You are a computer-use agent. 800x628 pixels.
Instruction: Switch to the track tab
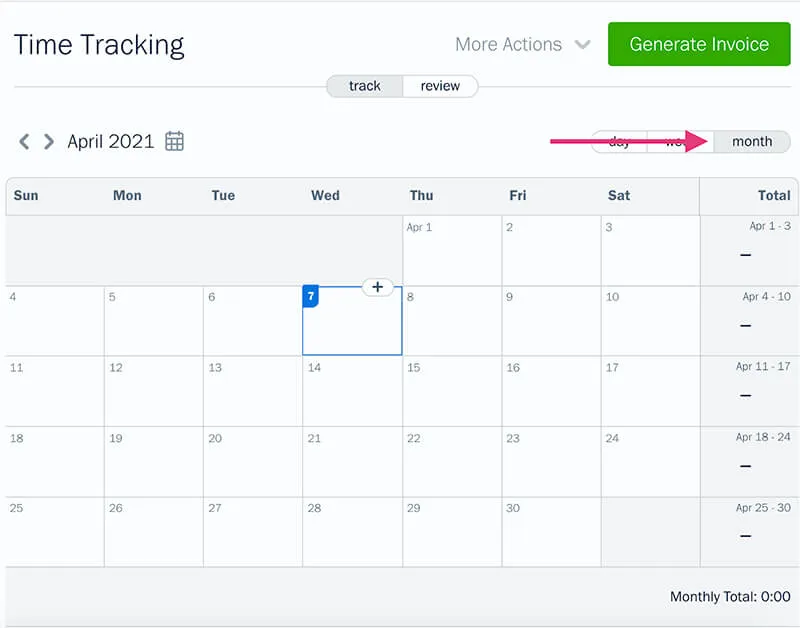point(365,86)
